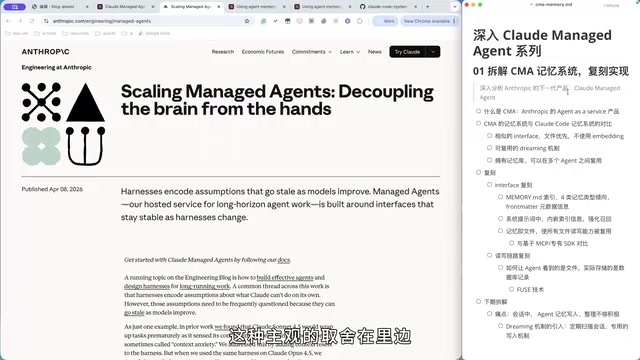Image resolution: width=640 pixels, height=360 pixels.
Task: Click the black triangle illustration
Action: 85,102
